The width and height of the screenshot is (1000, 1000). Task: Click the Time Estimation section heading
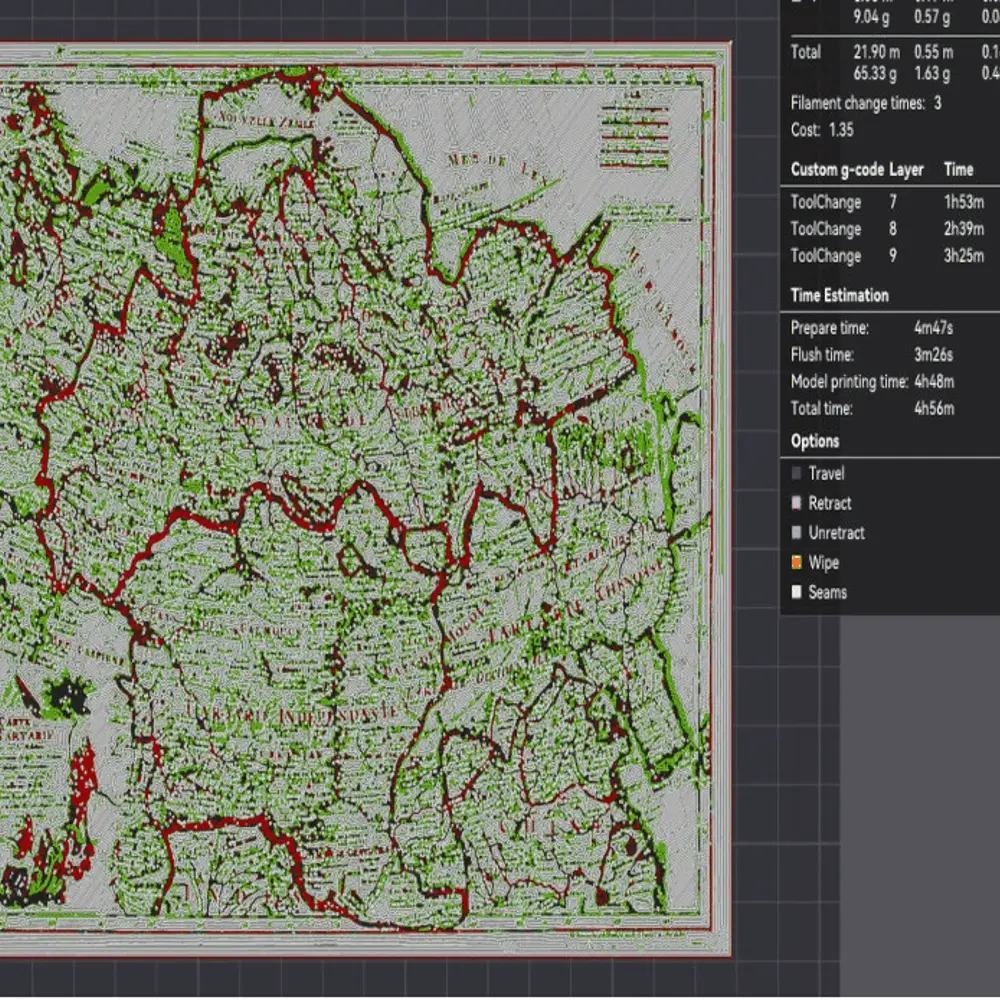[839, 295]
